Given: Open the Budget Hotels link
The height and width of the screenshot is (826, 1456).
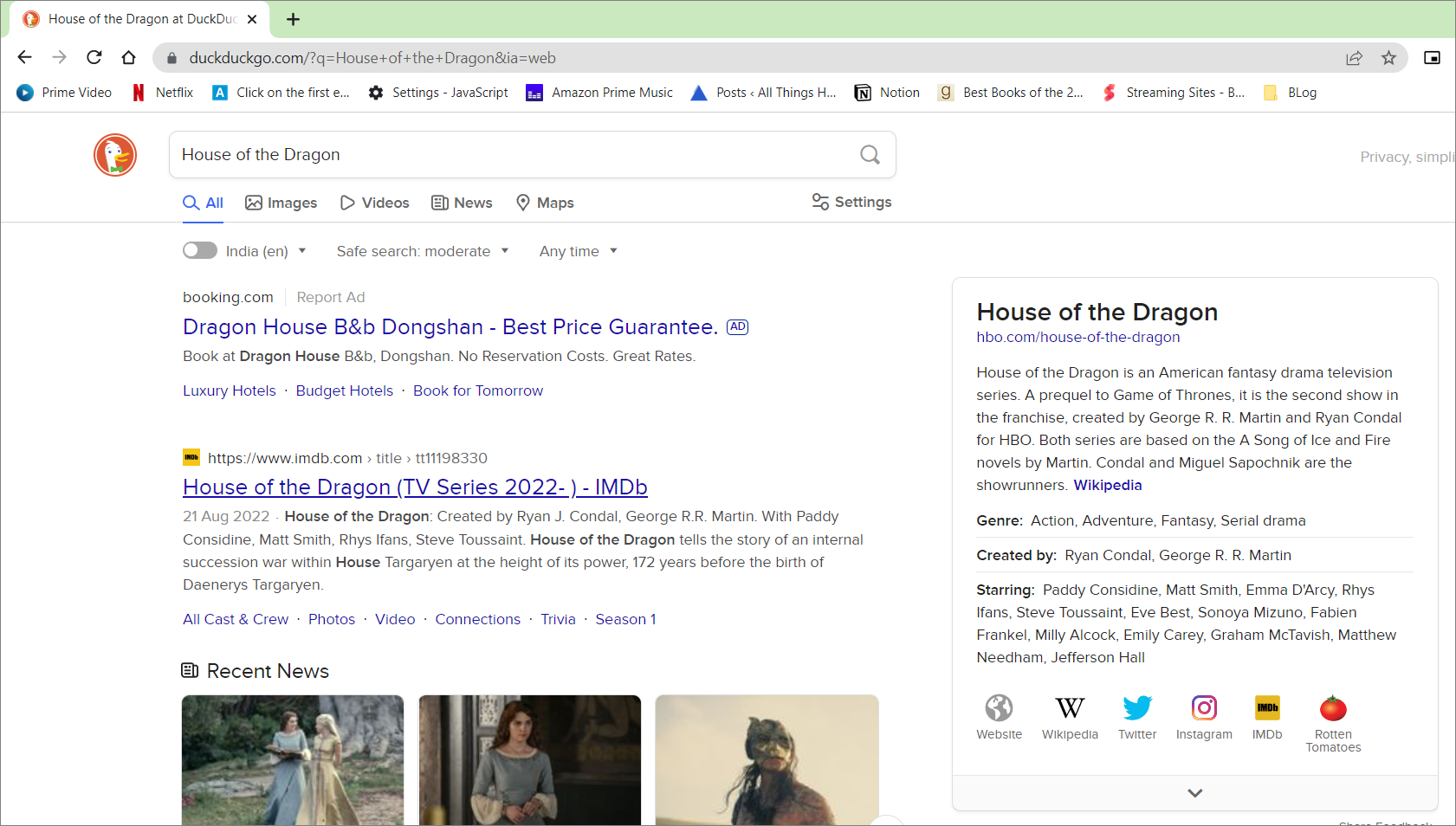Looking at the screenshot, I should 345,390.
